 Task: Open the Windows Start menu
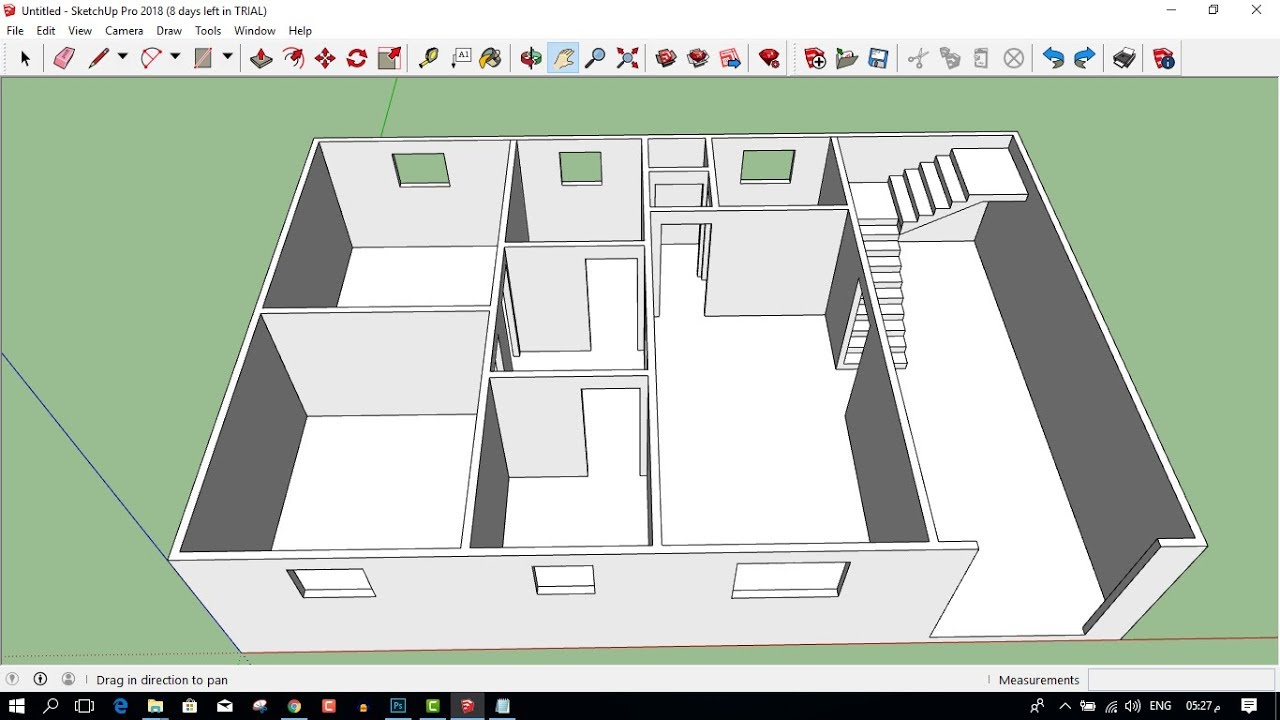[17, 706]
